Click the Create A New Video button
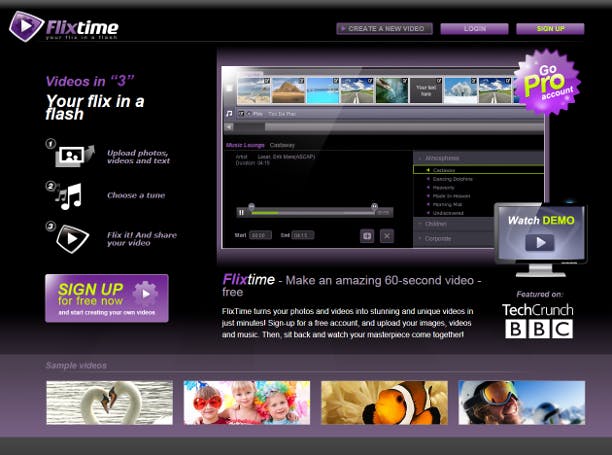The image size is (612, 455). click(x=384, y=28)
